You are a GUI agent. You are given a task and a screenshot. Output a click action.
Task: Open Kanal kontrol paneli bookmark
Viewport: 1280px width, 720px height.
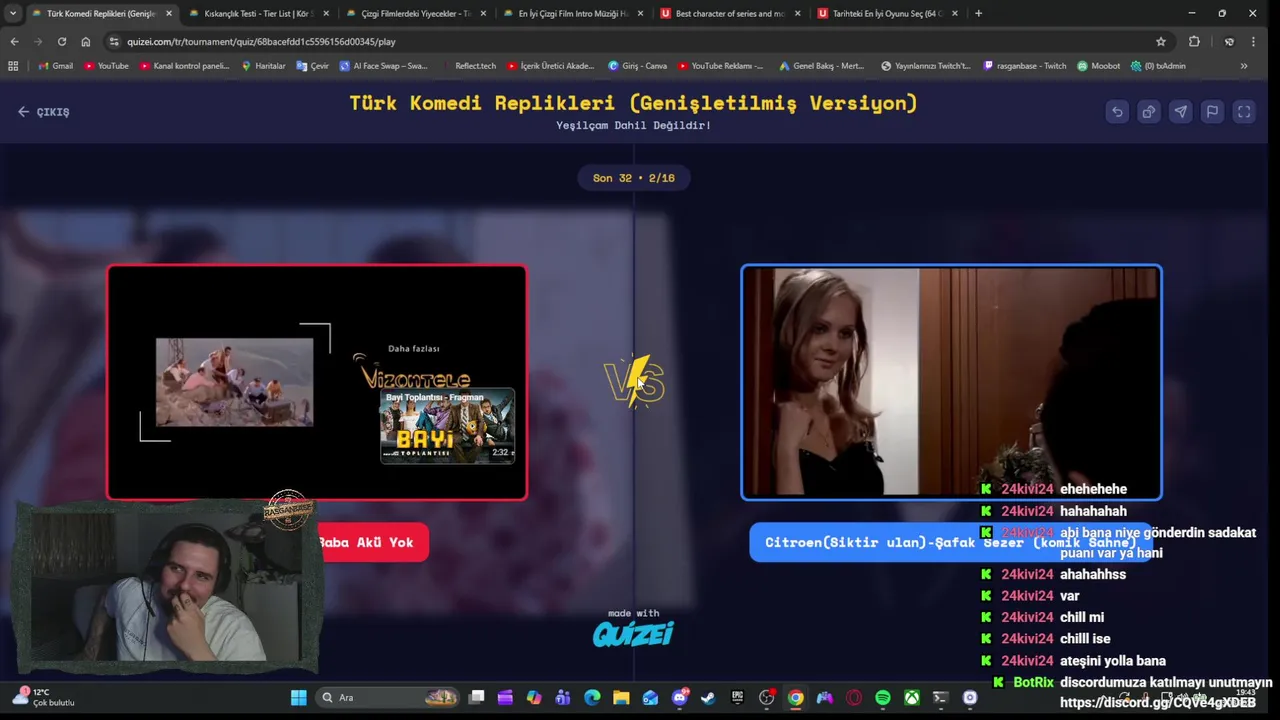pyautogui.click(x=185, y=66)
